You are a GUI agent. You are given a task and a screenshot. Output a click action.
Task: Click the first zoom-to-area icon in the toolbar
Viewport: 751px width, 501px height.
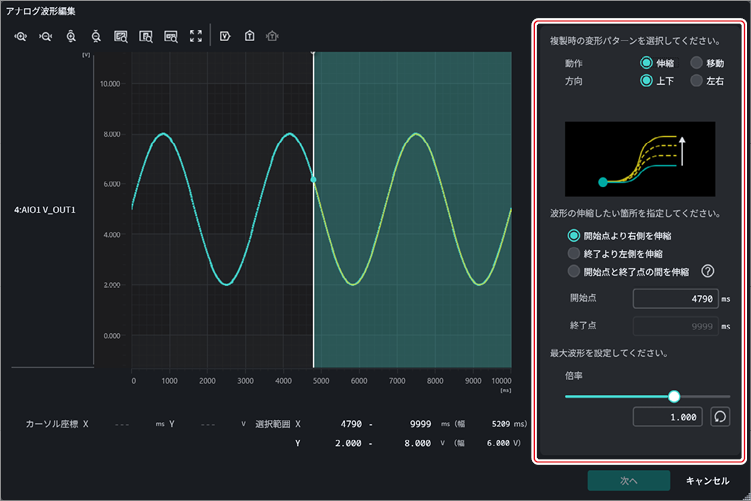121,36
